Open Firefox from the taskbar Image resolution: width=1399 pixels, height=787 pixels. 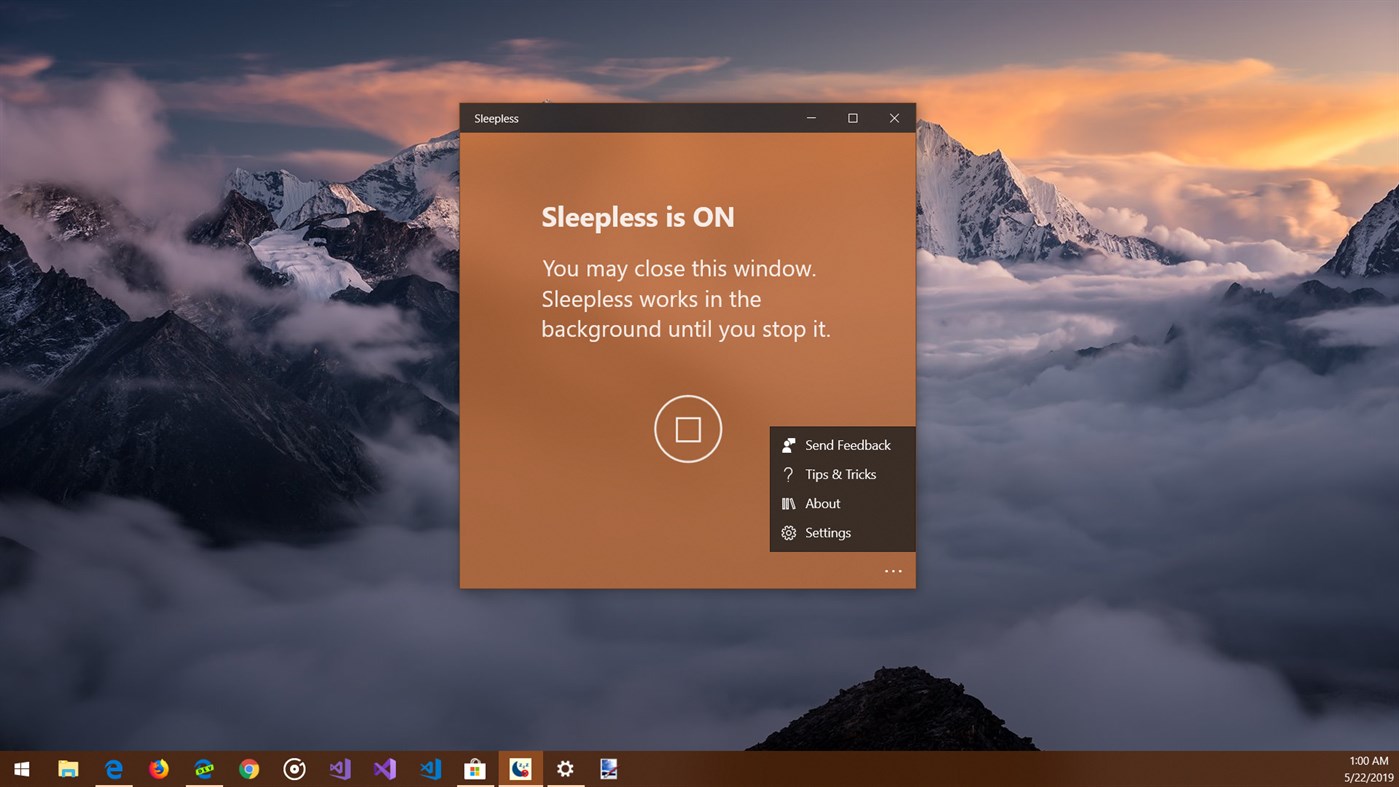click(x=159, y=768)
